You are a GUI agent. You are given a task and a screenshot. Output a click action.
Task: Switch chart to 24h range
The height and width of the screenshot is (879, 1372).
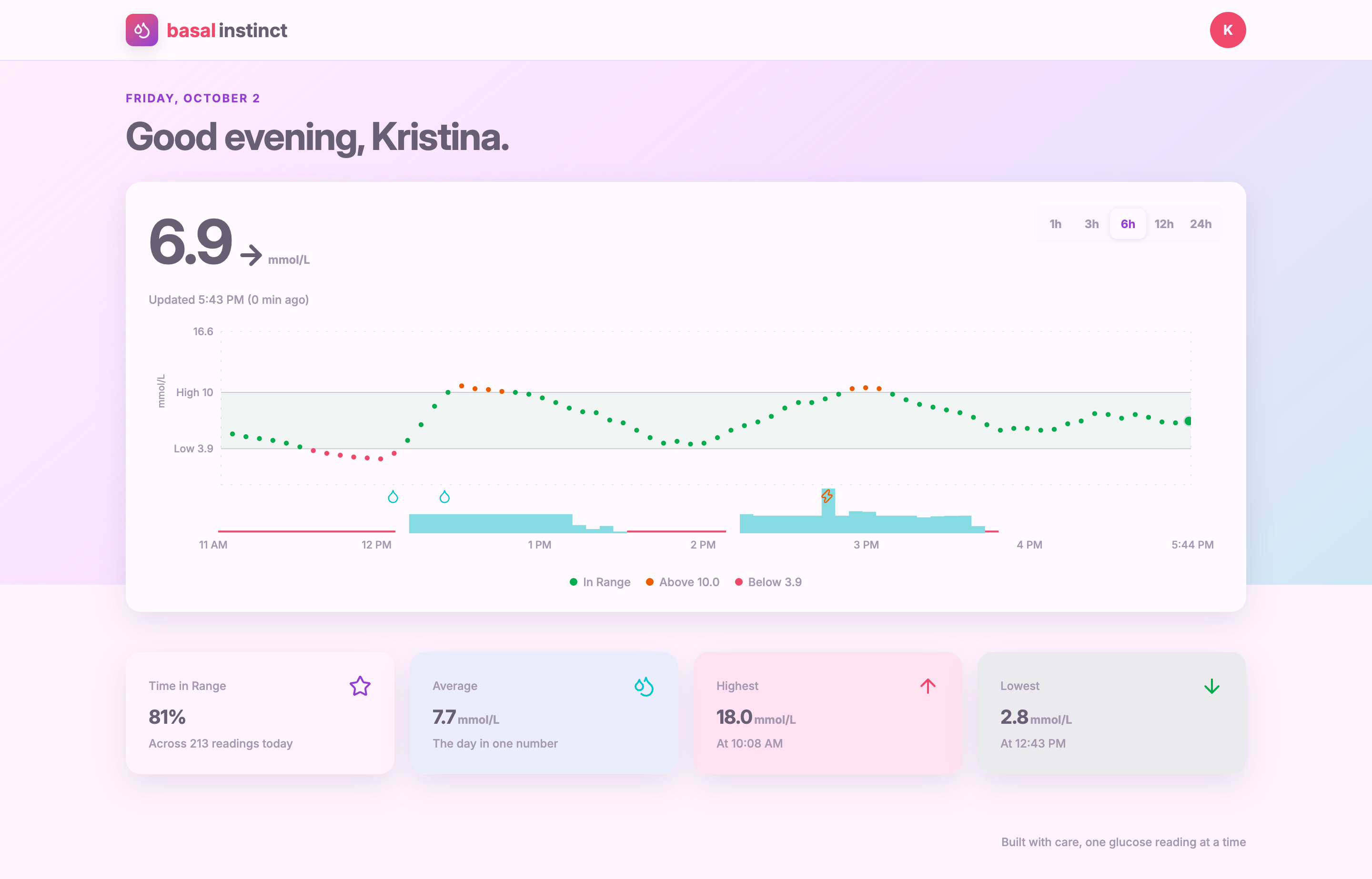click(1200, 224)
